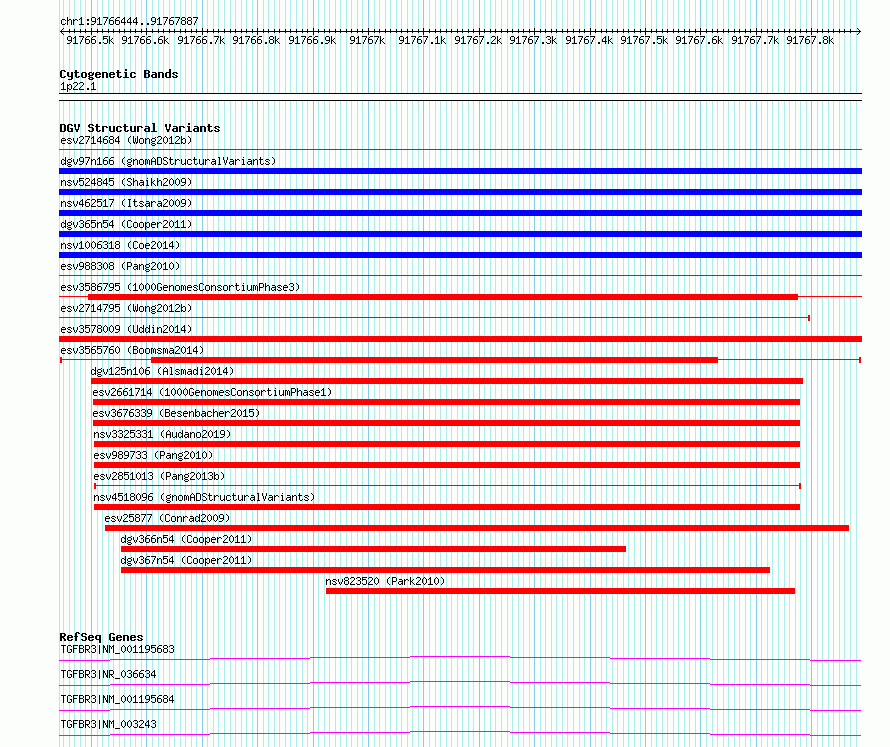Click the dgv367n54 red variant bar

446,570
